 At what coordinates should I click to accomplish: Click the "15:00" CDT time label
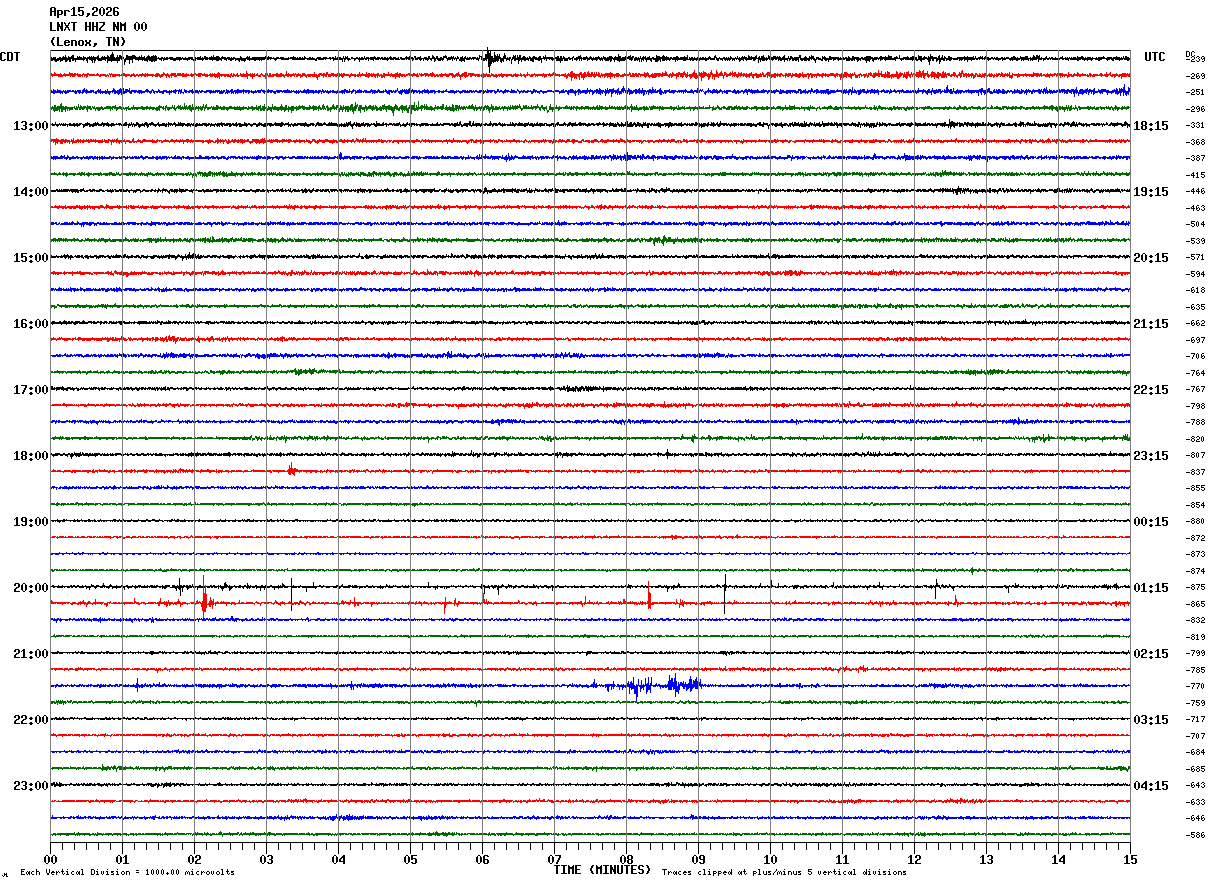31,258
